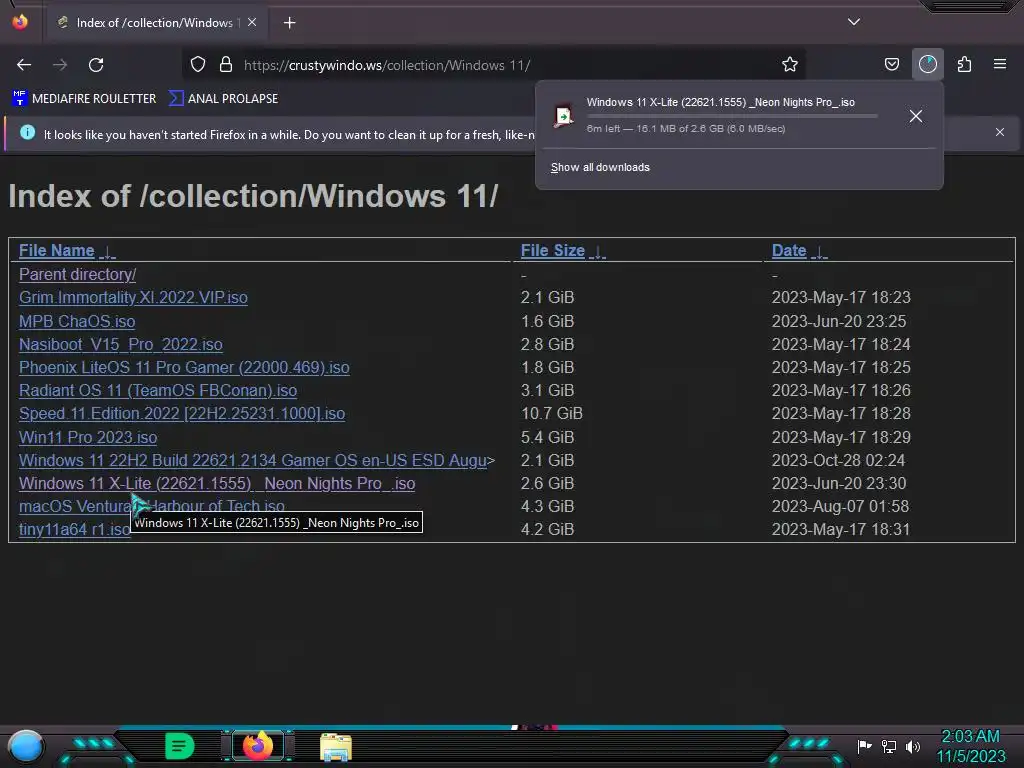The height and width of the screenshot is (768, 1024).
Task: Dismiss the Firefox refresh notification bar
Action: (1000, 132)
